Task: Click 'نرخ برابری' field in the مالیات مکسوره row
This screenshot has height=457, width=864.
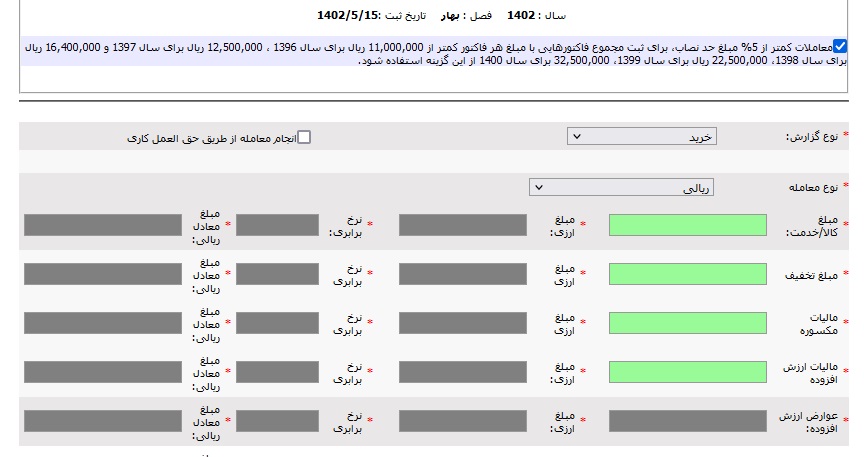Action: (x=277, y=323)
